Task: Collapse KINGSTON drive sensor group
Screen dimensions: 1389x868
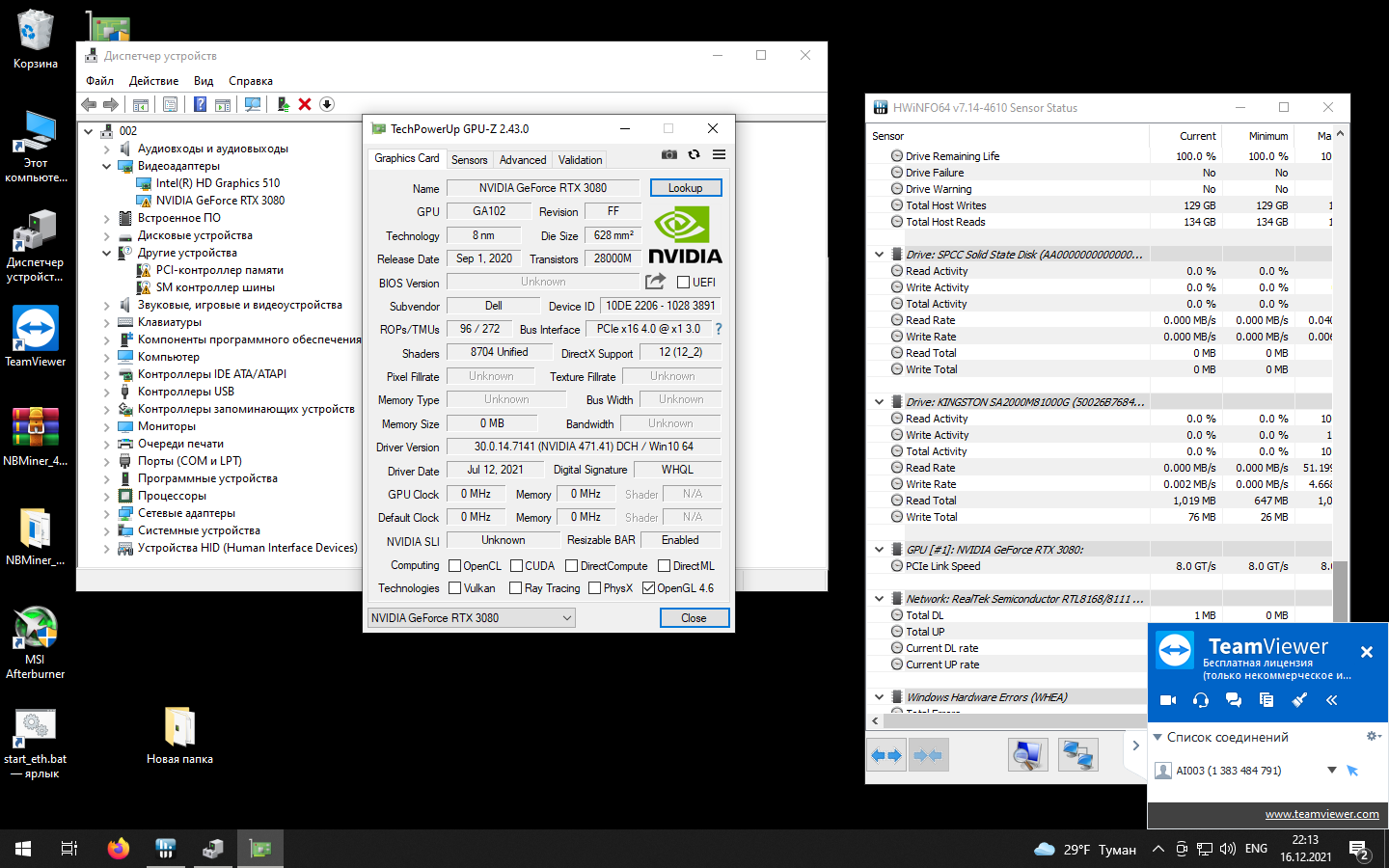Action: 879,402
